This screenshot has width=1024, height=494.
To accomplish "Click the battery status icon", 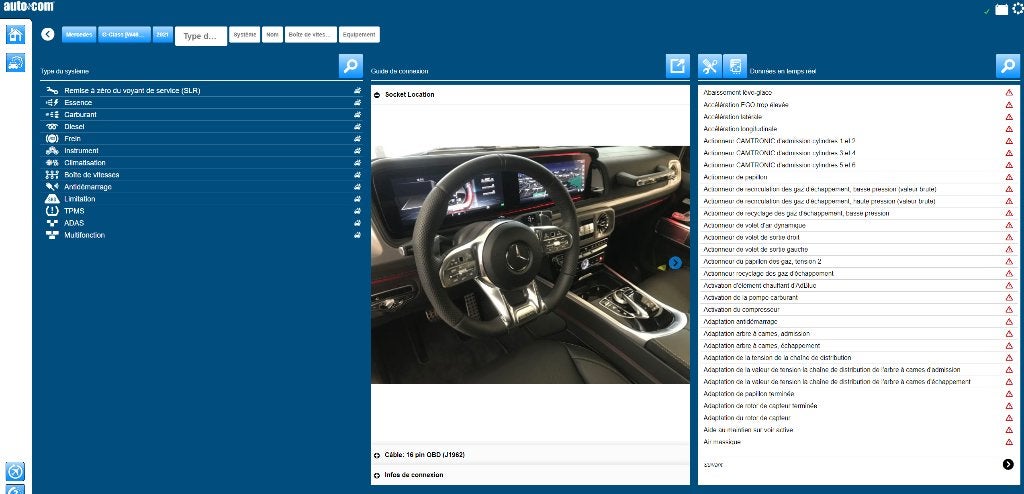I will pos(1001,10).
